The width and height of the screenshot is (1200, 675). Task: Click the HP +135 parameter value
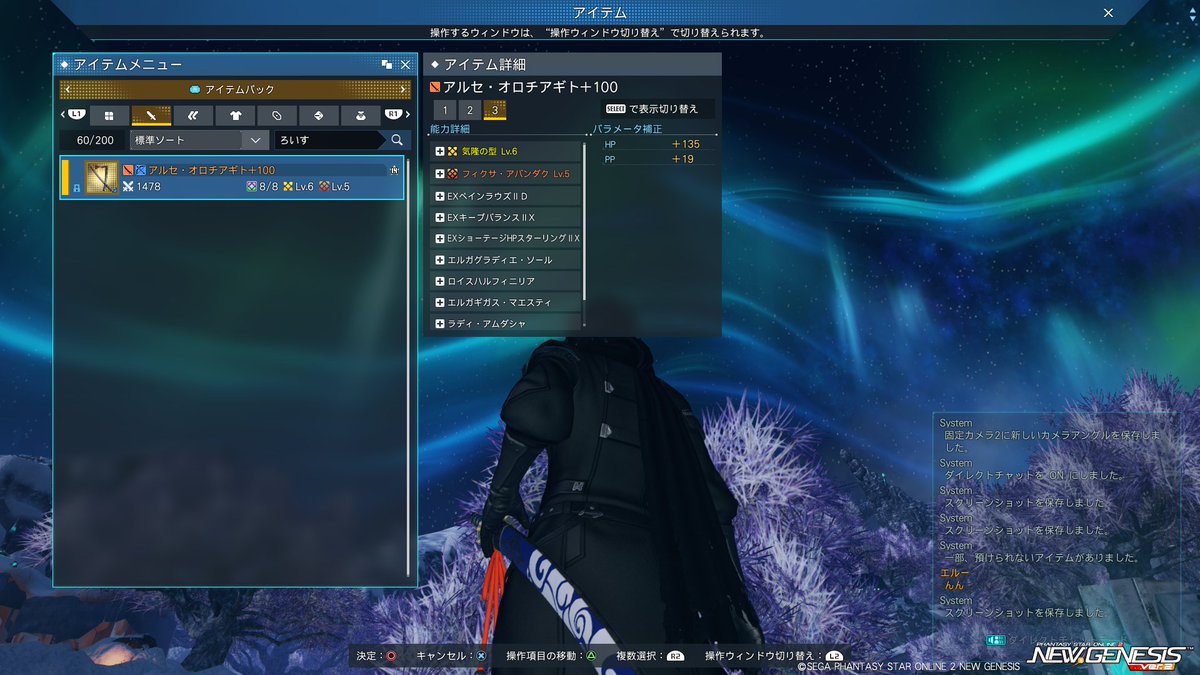click(685, 144)
